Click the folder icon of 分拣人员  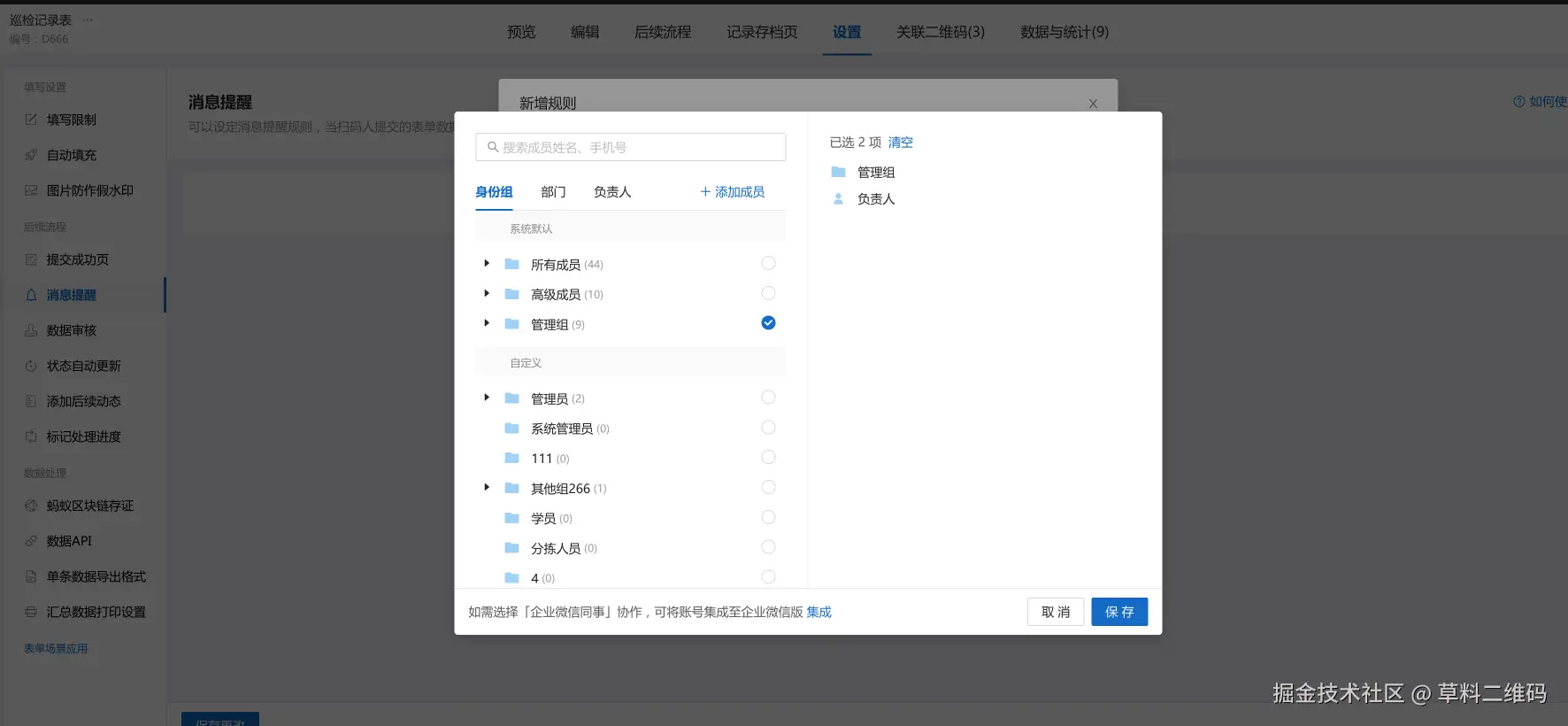(511, 548)
